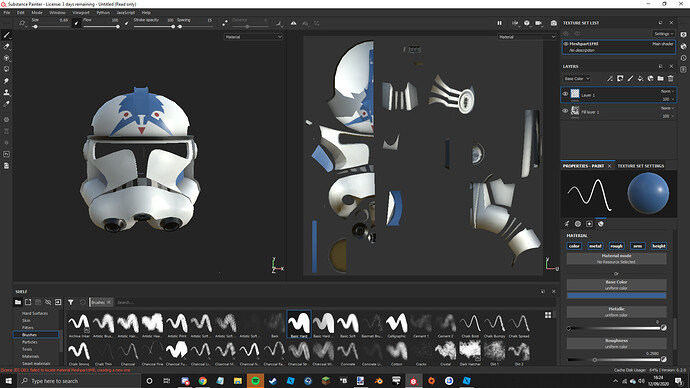
Task: Open the File menu
Action: pyautogui.click(x=7, y=13)
